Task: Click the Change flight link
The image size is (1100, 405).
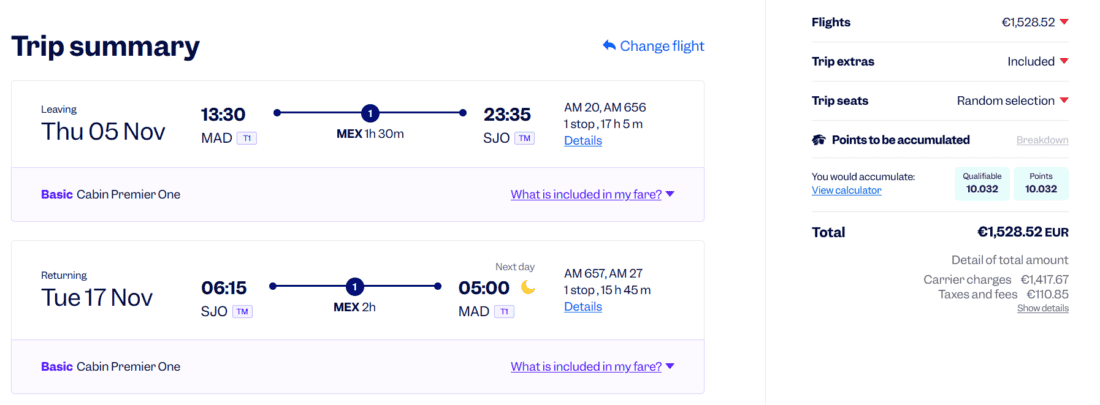Action: 653,46
